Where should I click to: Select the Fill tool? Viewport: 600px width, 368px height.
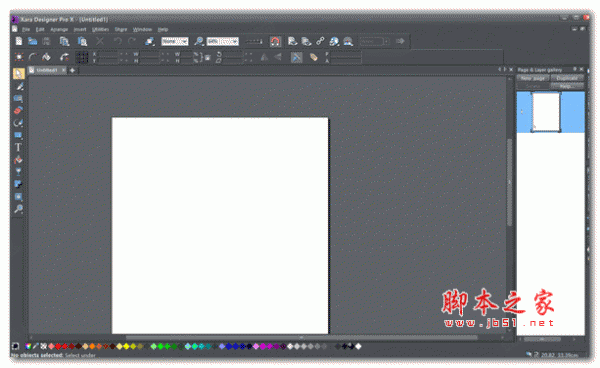tap(18, 160)
